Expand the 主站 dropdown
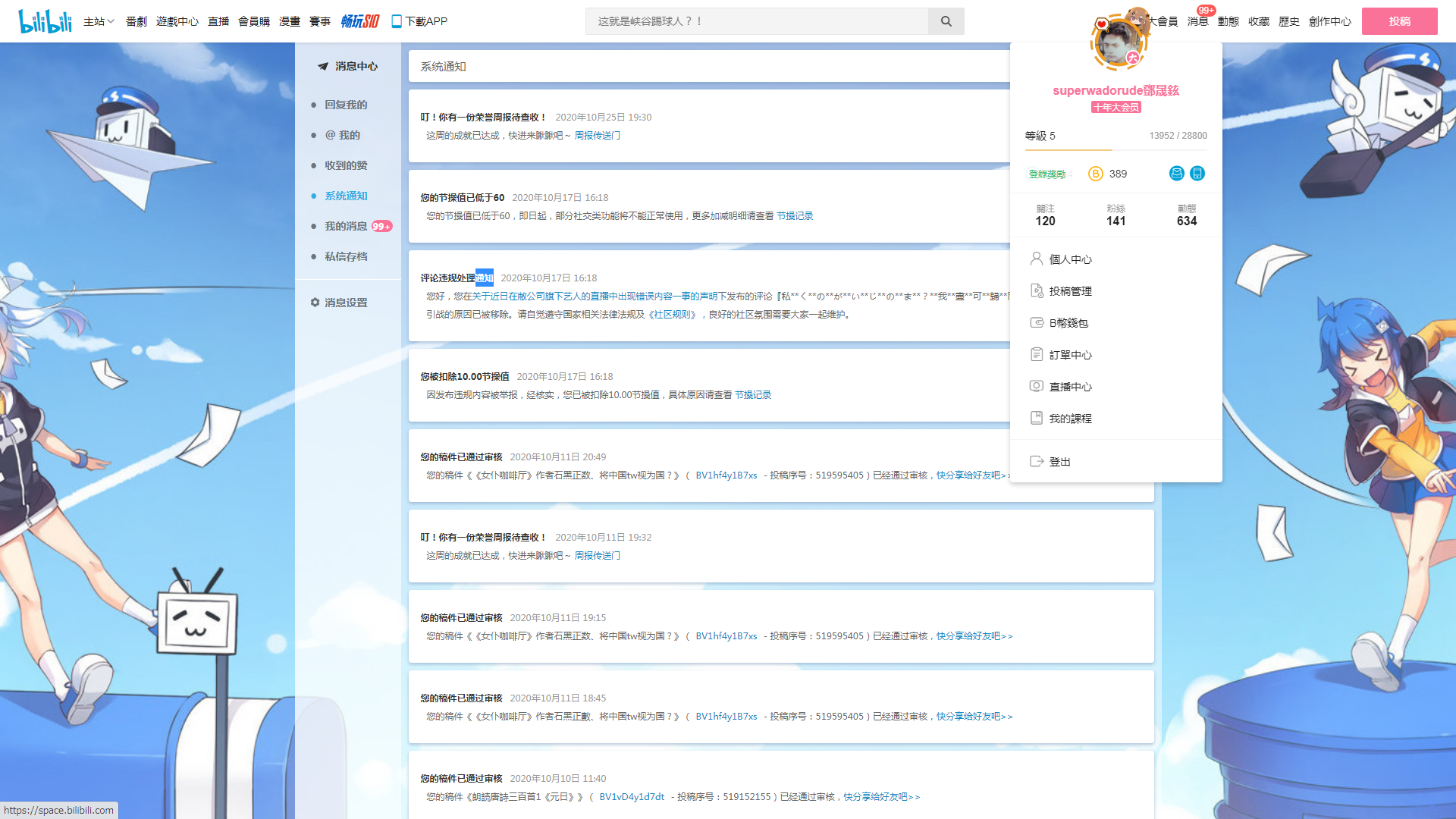Screen dimensions: 1456x819 [x=99, y=21]
